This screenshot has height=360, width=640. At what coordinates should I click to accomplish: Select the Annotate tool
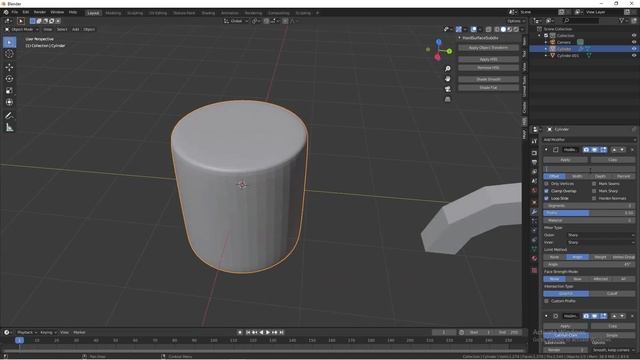click(x=9, y=116)
